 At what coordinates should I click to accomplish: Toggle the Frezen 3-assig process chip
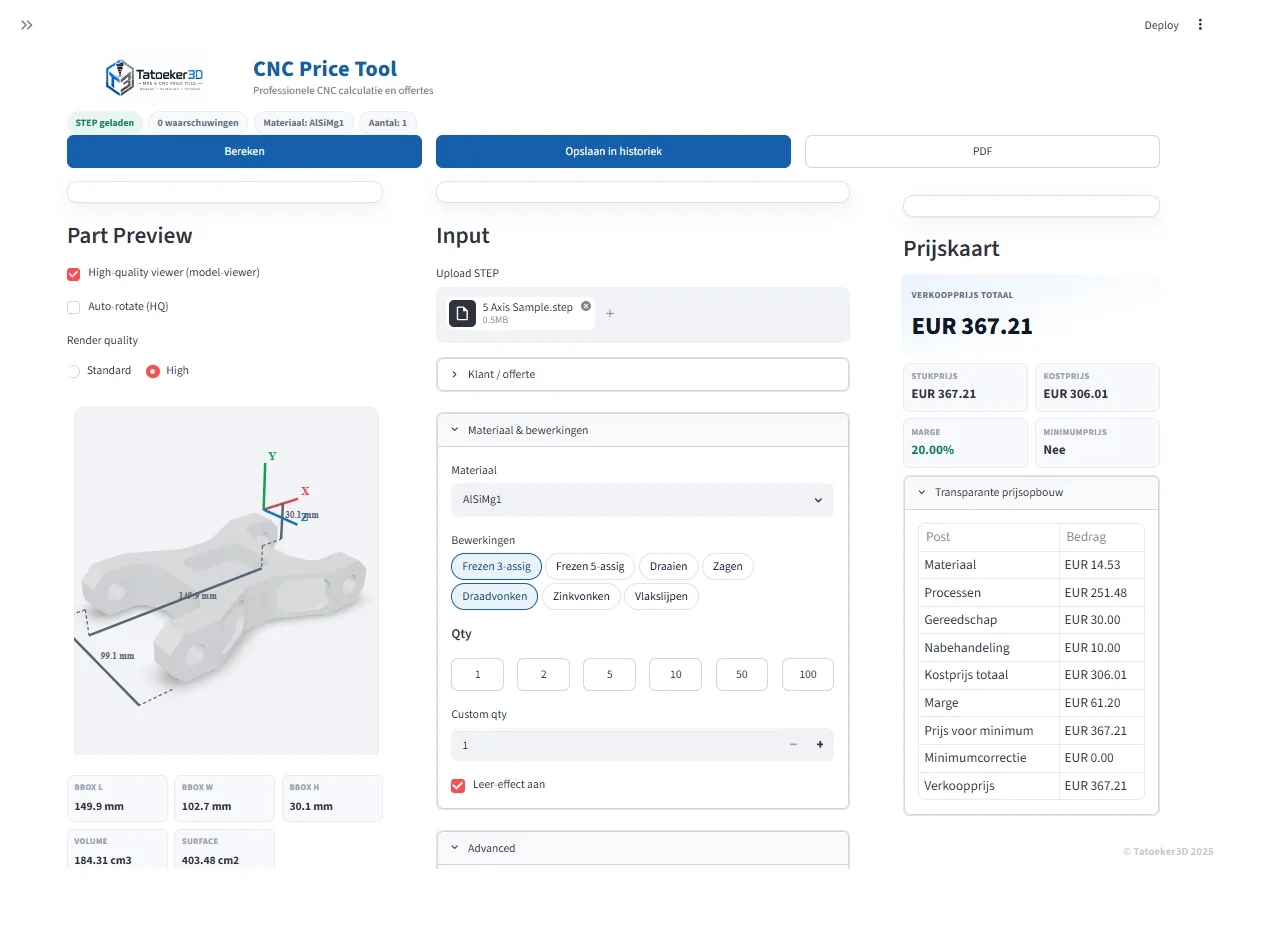pyautogui.click(x=497, y=566)
